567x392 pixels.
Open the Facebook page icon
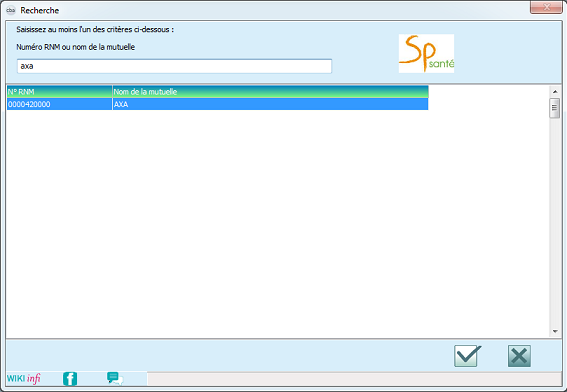(x=70, y=379)
